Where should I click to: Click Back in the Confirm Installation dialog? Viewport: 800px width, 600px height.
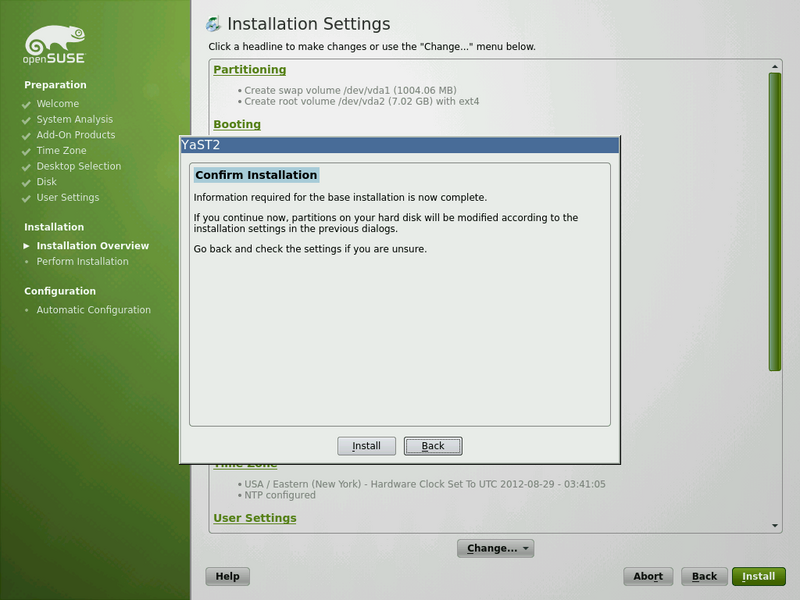pos(433,445)
